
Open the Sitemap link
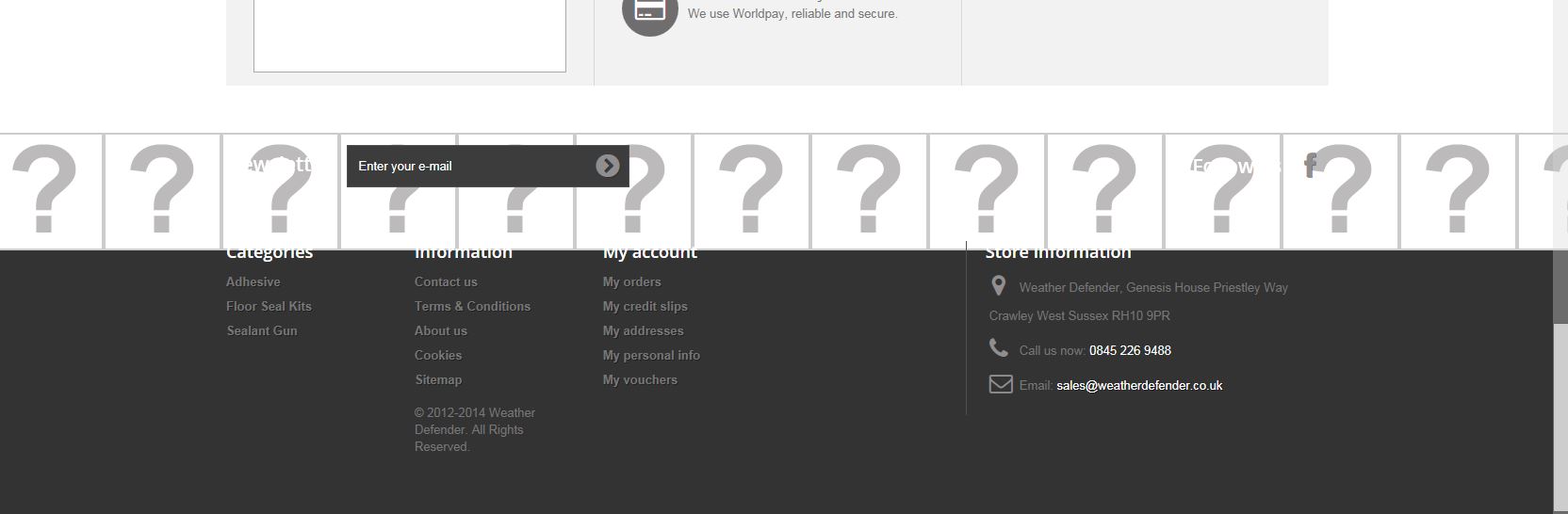coord(438,379)
